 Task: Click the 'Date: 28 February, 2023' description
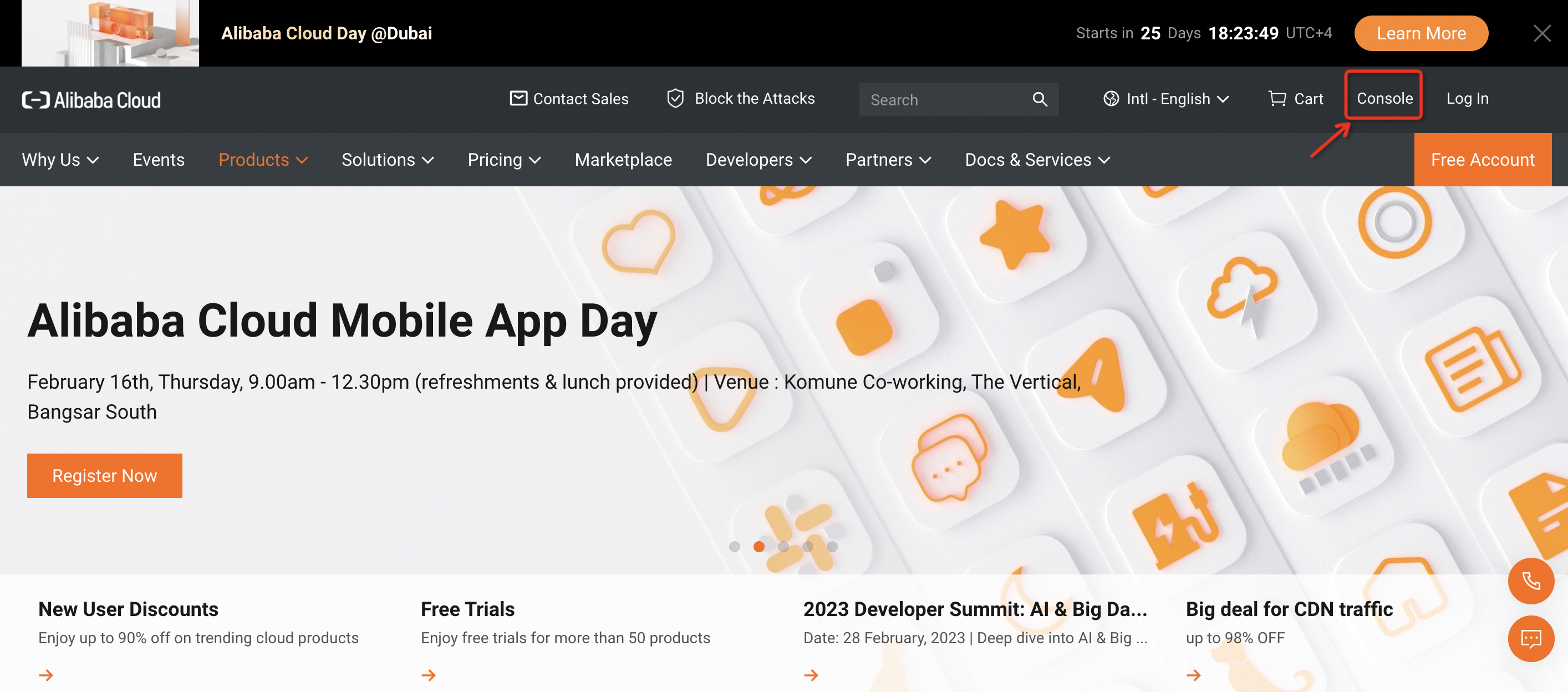tap(975, 638)
